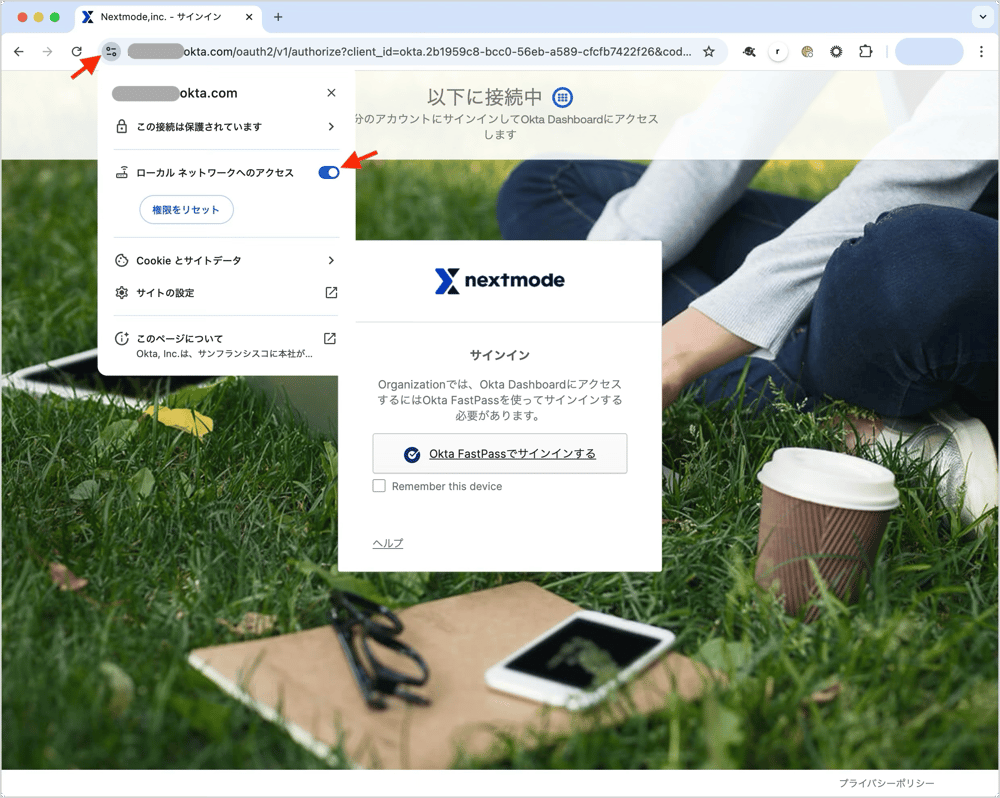1000x798 pixels.
Task: Click external link icon beside このページについて
Action: tap(330, 338)
